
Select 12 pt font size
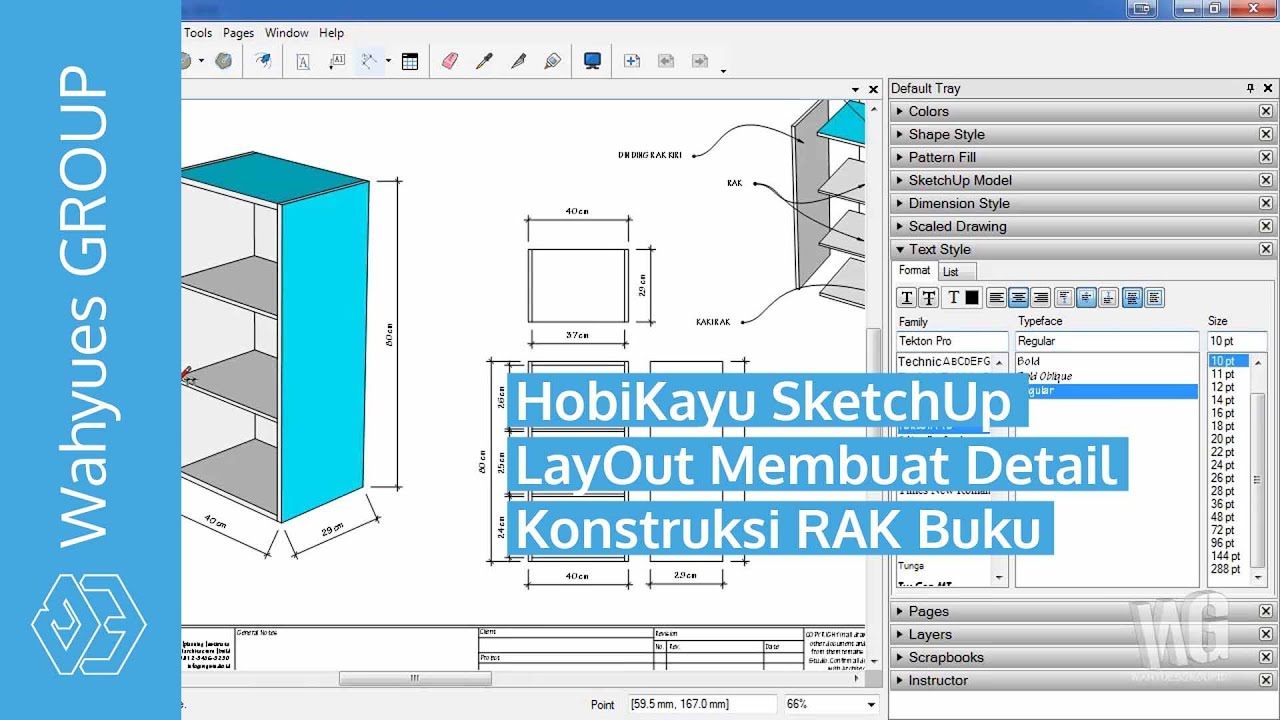click(x=1223, y=387)
